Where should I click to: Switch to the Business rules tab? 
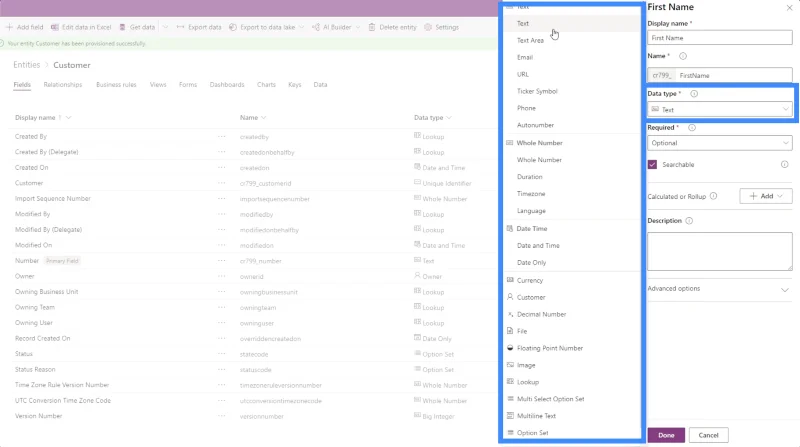point(116,85)
